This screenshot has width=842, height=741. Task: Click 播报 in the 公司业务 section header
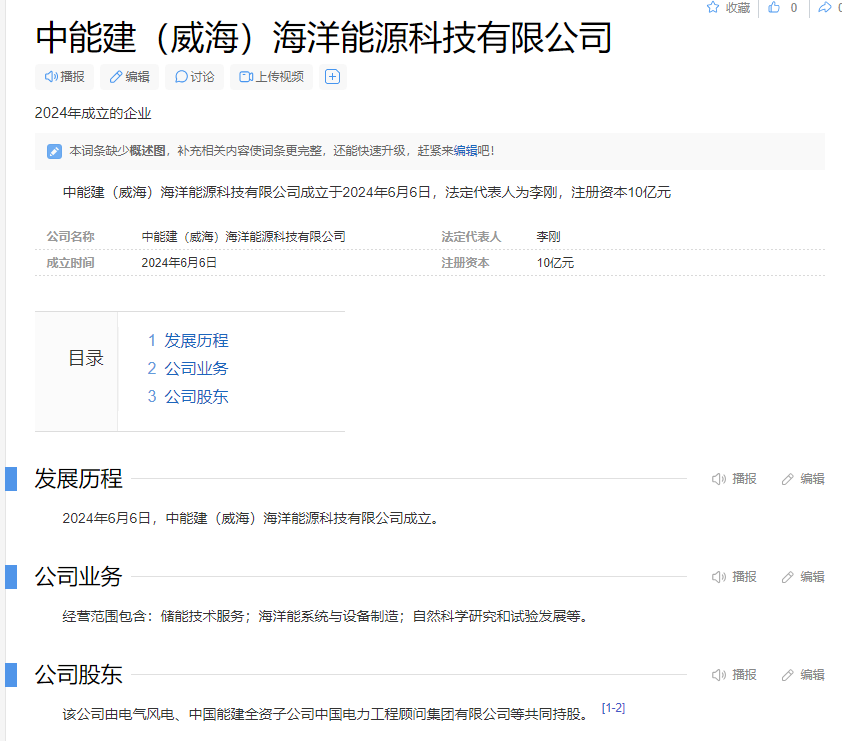point(734,577)
